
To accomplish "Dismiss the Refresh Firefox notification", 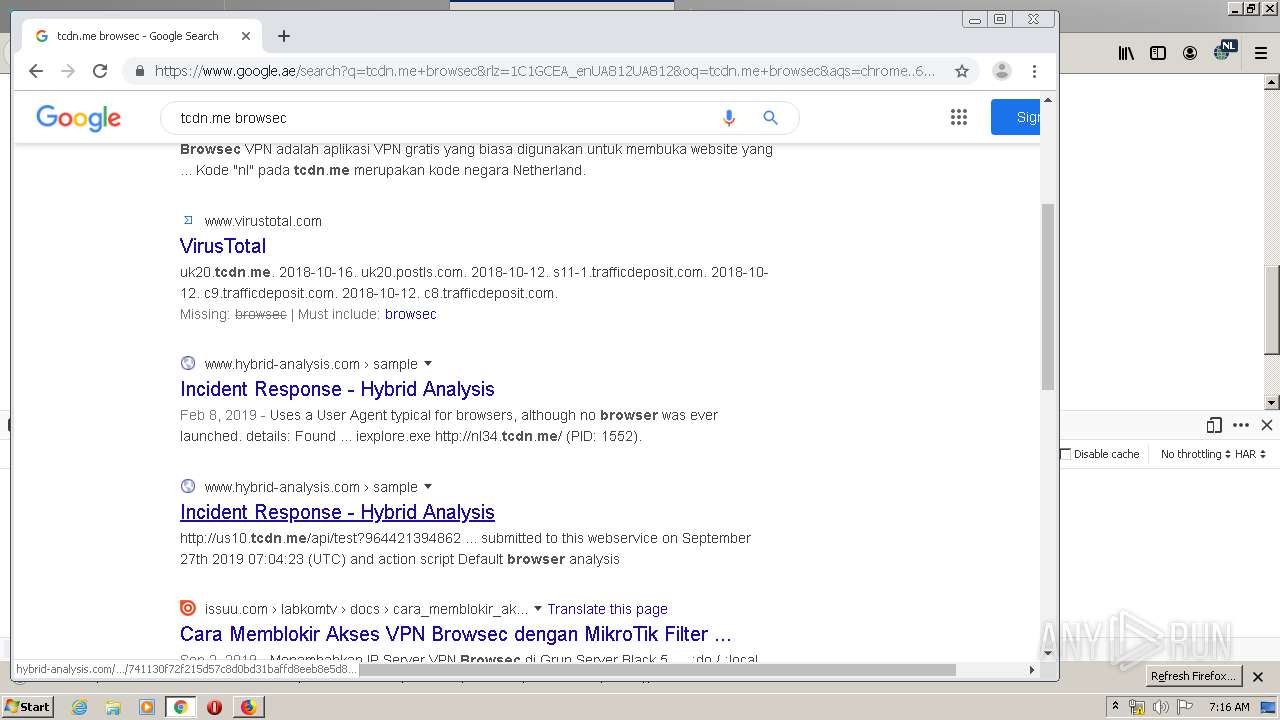I will [x=1258, y=677].
